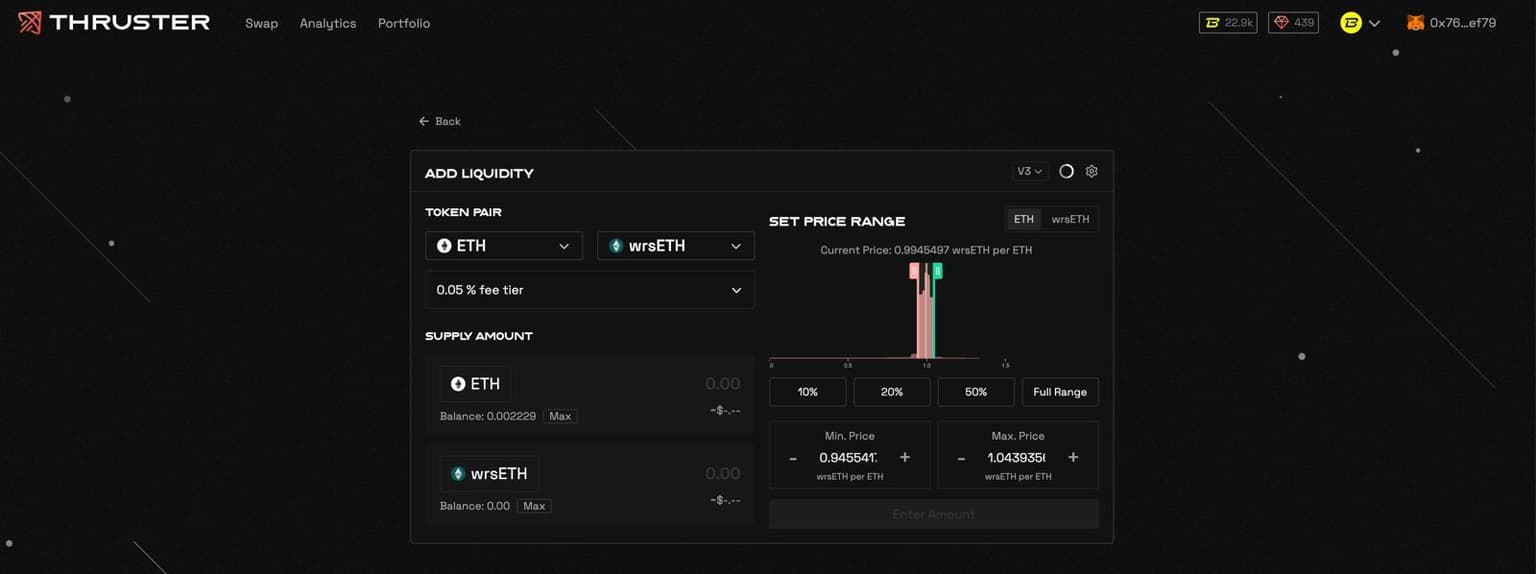Click the Back arrow icon
The width and height of the screenshot is (1536, 574).
(x=424, y=121)
